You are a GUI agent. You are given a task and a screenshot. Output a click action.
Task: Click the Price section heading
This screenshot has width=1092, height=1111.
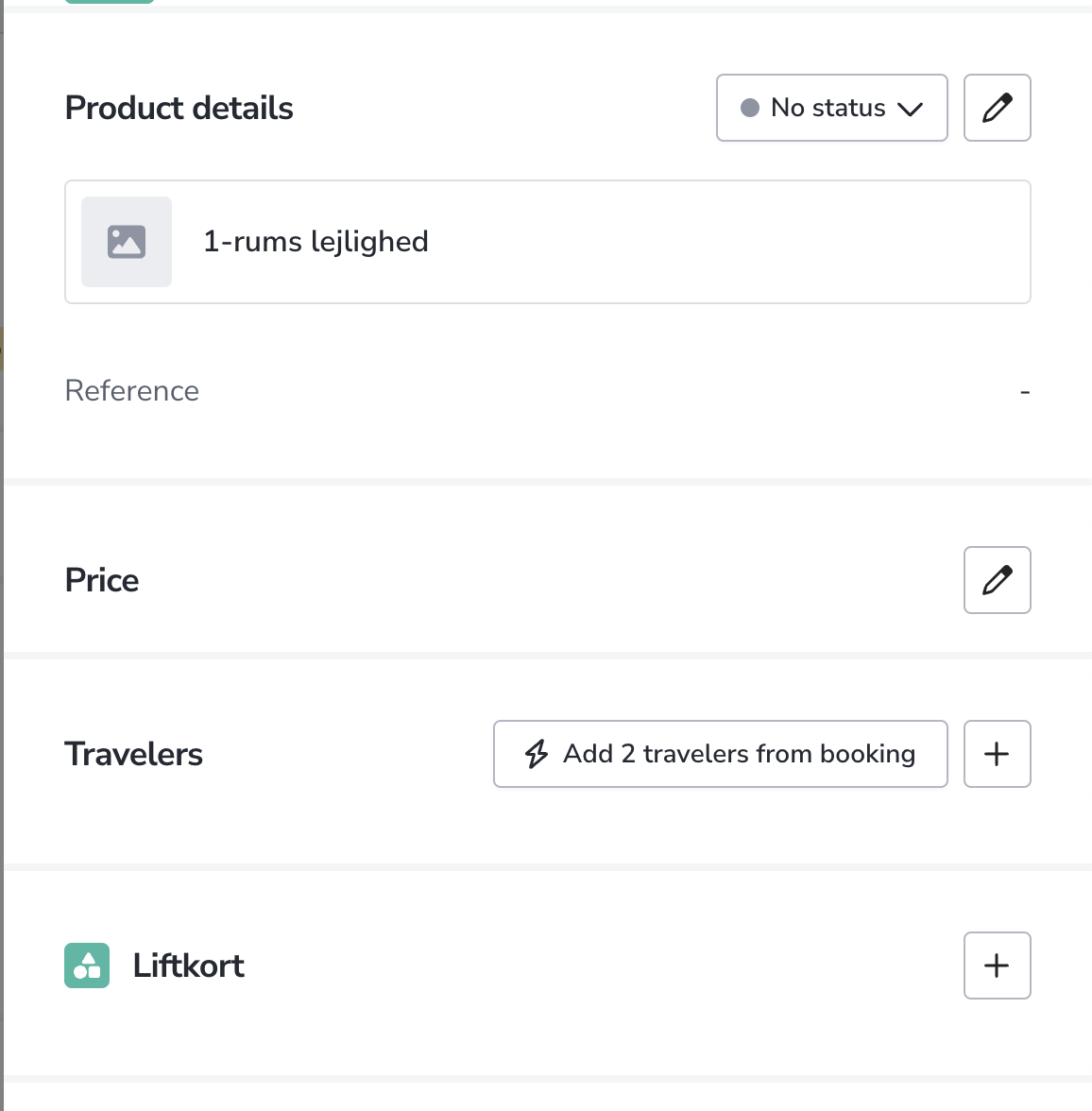click(x=101, y=580)
